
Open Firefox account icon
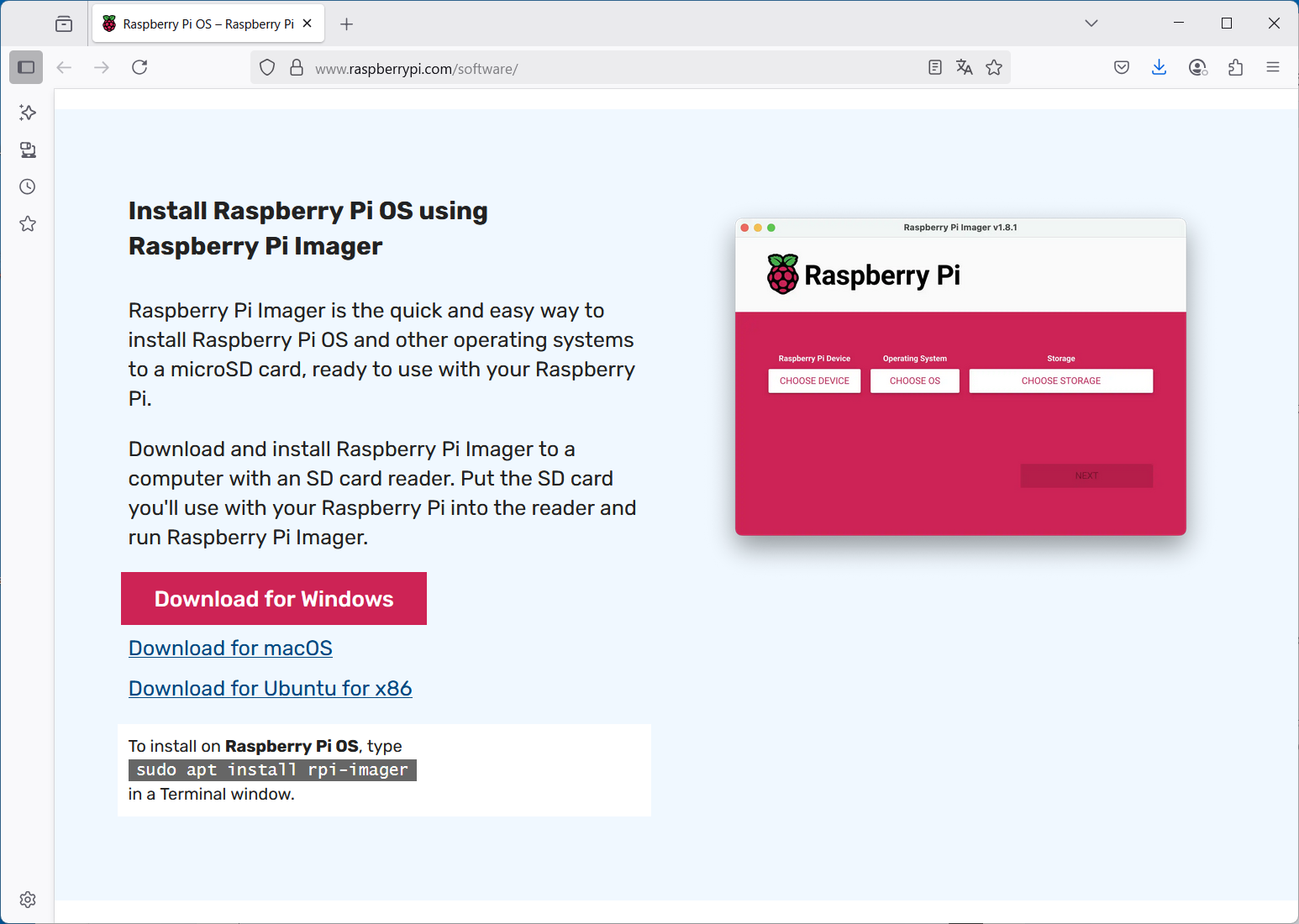(x=1198, y=67)
